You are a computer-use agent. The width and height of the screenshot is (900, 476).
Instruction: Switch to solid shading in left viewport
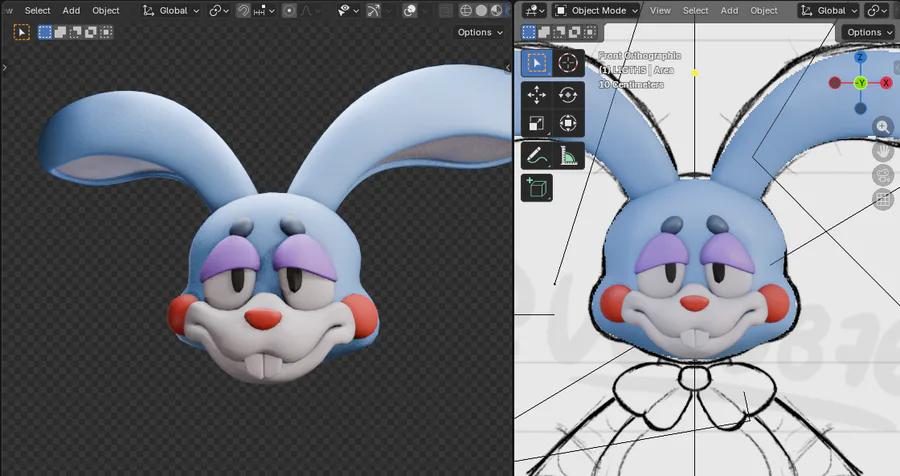[x=482, y=10]
